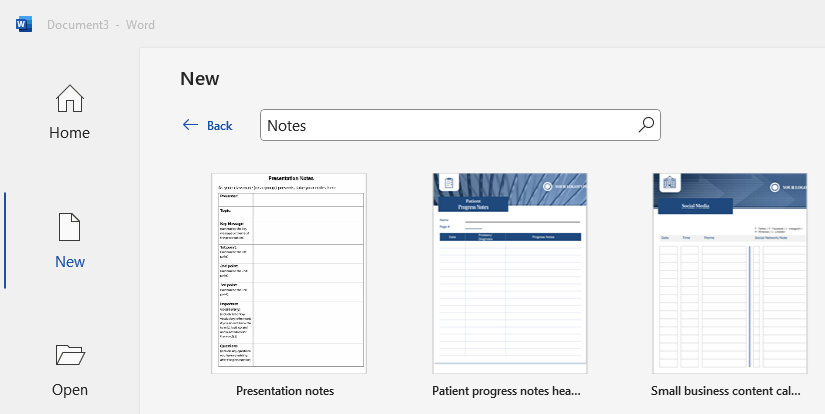The image size is (825, 414).
Task: Click the Back arrow icon
Action: point(190,125)
